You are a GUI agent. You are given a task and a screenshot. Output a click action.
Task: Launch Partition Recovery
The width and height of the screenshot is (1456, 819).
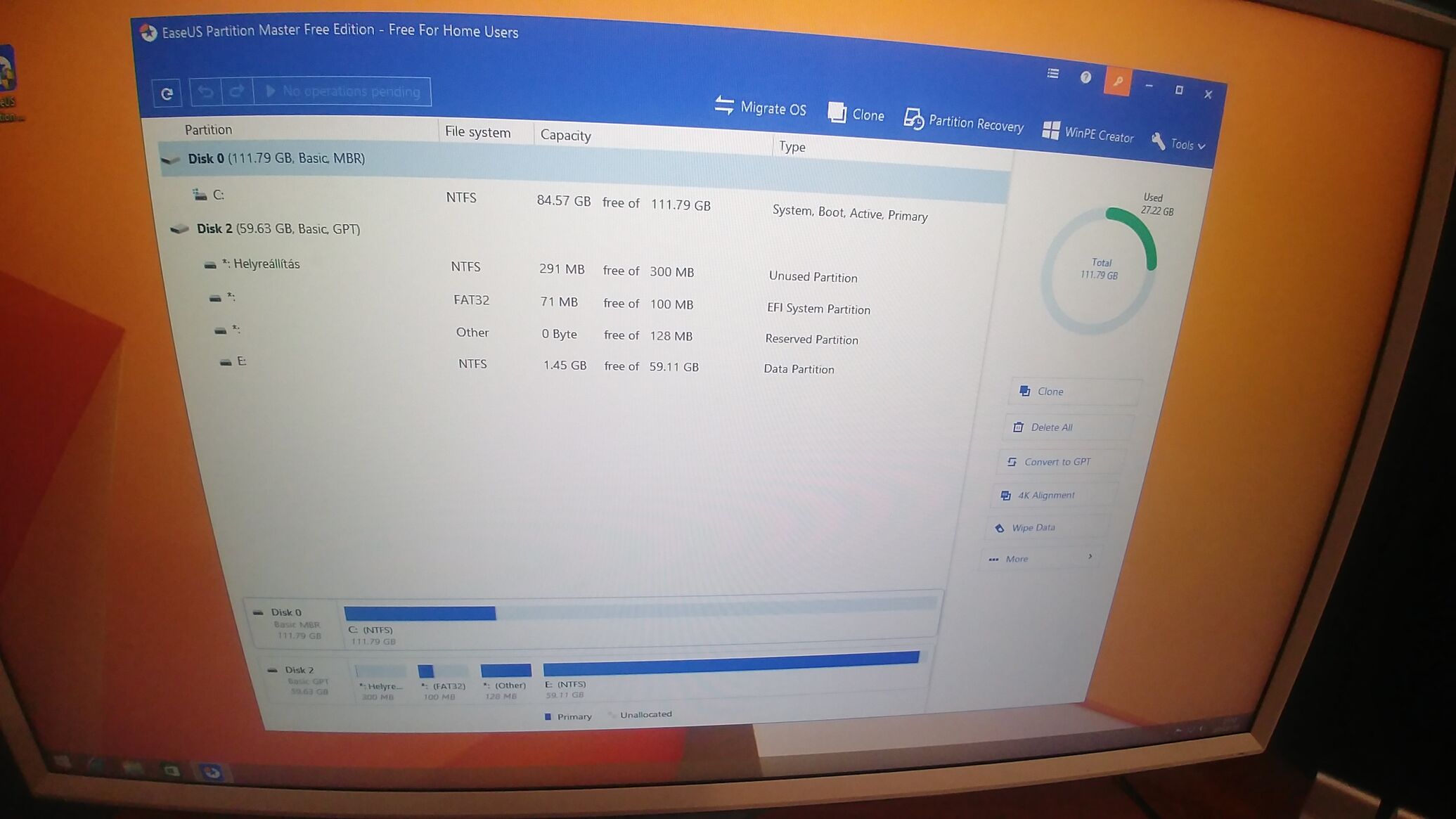pos(963,122)
